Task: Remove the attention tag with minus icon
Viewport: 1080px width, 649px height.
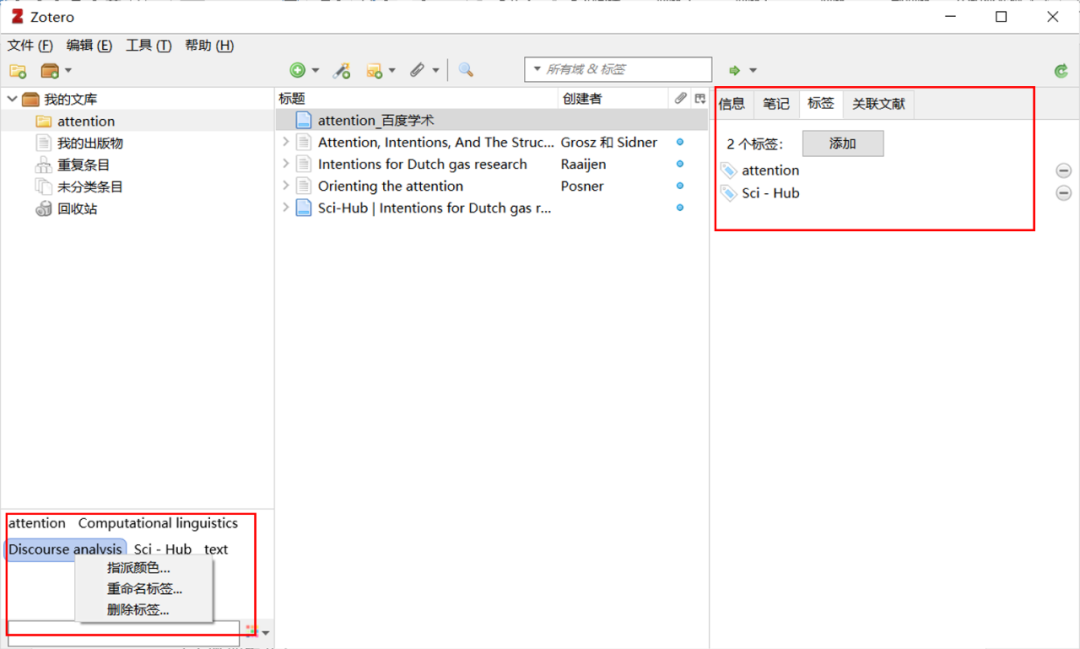Action: (x=1063, y=170)
